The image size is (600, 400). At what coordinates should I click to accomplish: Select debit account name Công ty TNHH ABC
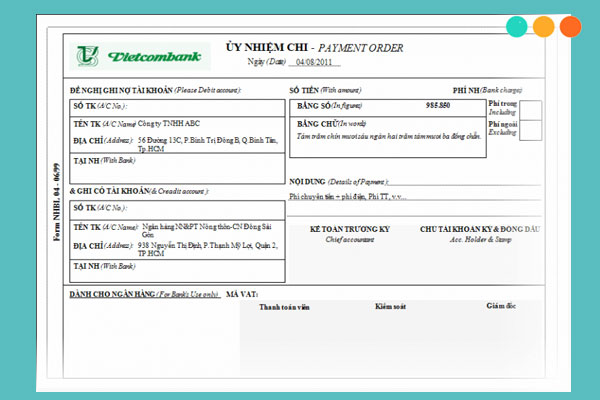[150, 123]
